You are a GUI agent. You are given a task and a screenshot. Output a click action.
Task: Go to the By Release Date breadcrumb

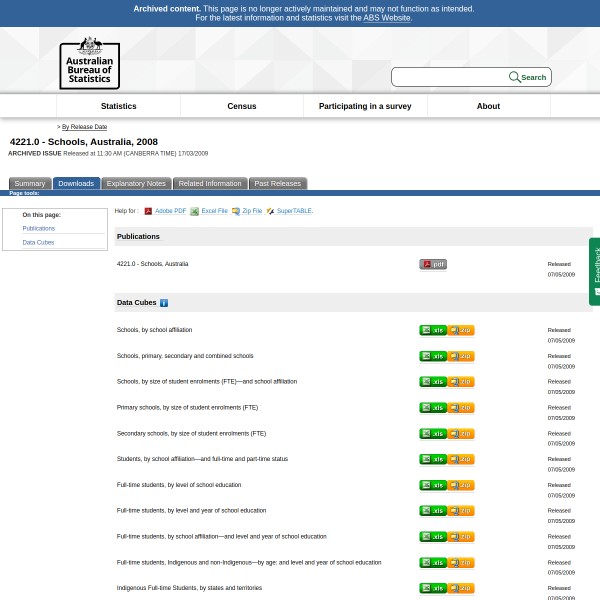(84, 127)
